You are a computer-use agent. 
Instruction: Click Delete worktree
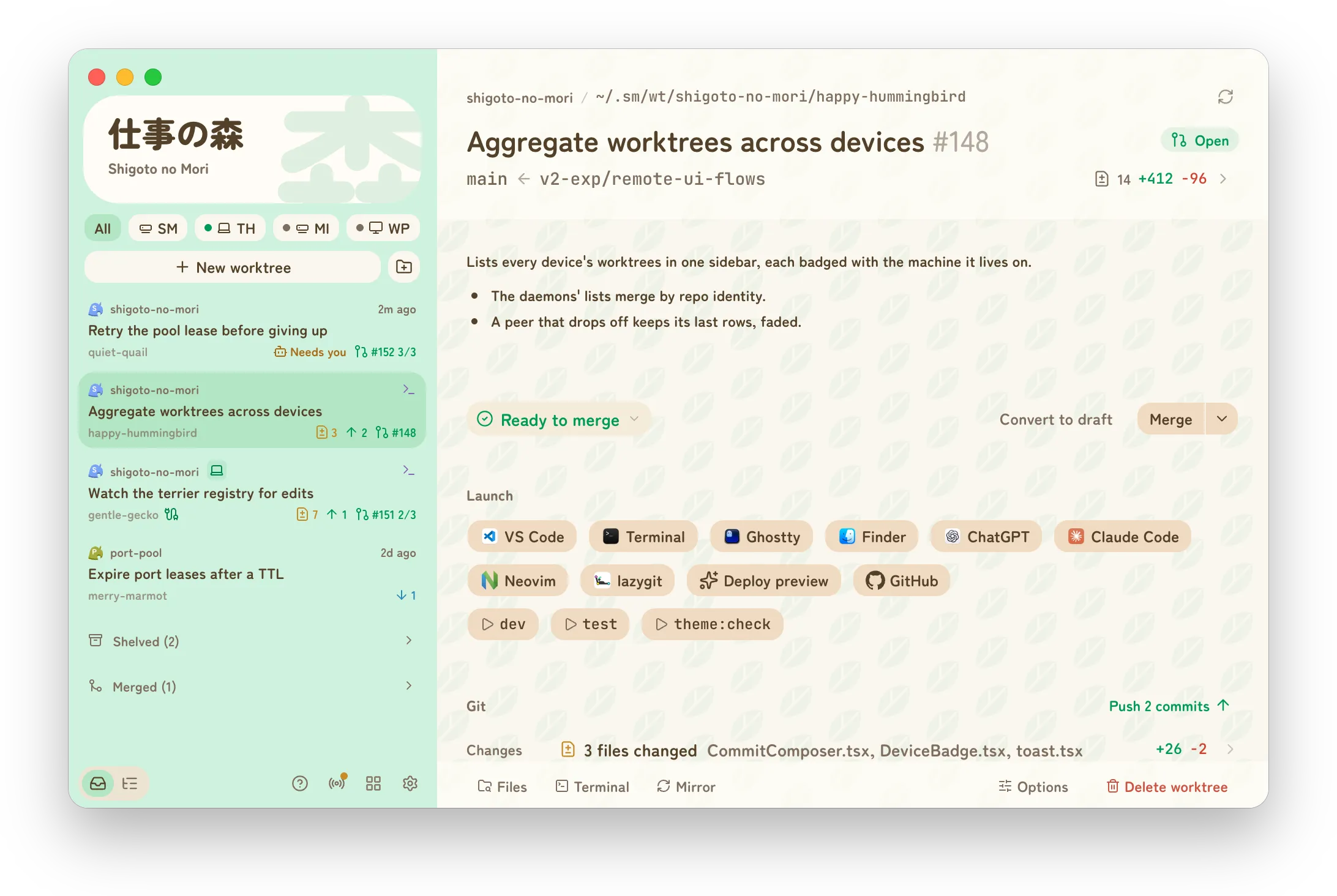click(1167, 786)
